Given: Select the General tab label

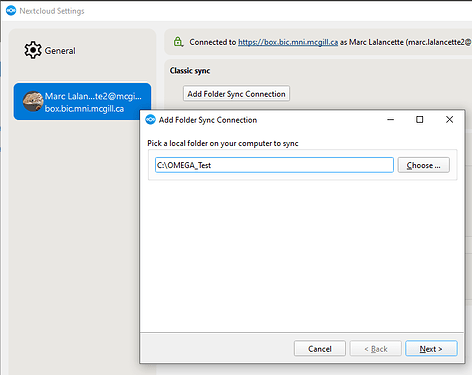Looking at the screenshot, I should 60,51.
